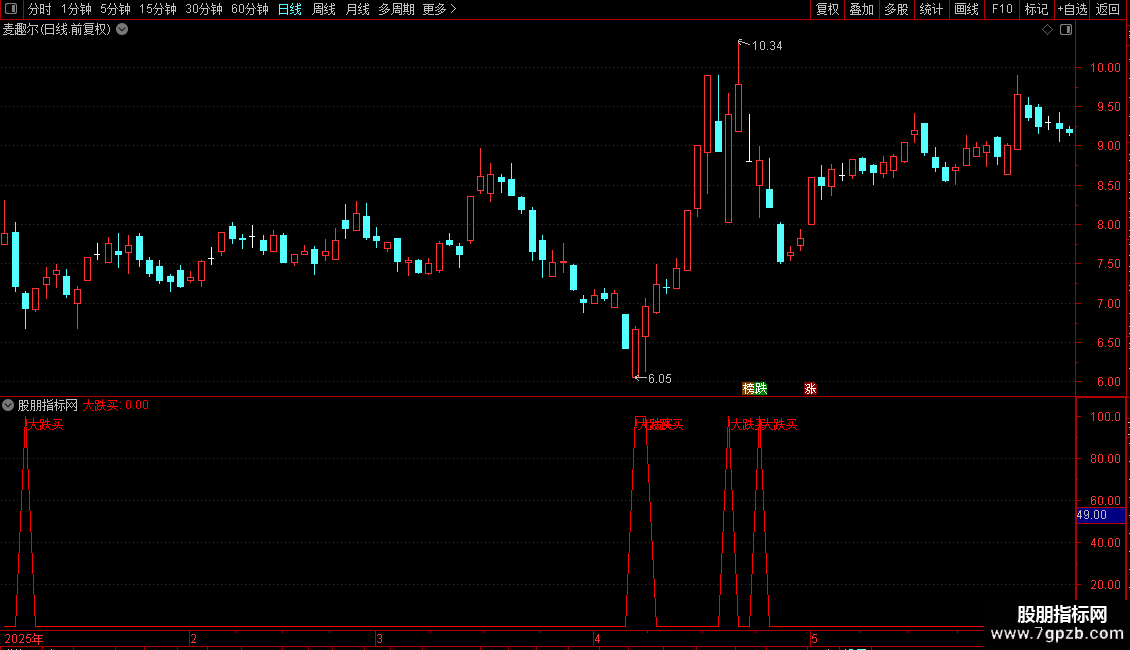Image resolution: width=1130 pixels, height=650 pixels.
Task: Click the 标记 mark button
Action: 1036,9
